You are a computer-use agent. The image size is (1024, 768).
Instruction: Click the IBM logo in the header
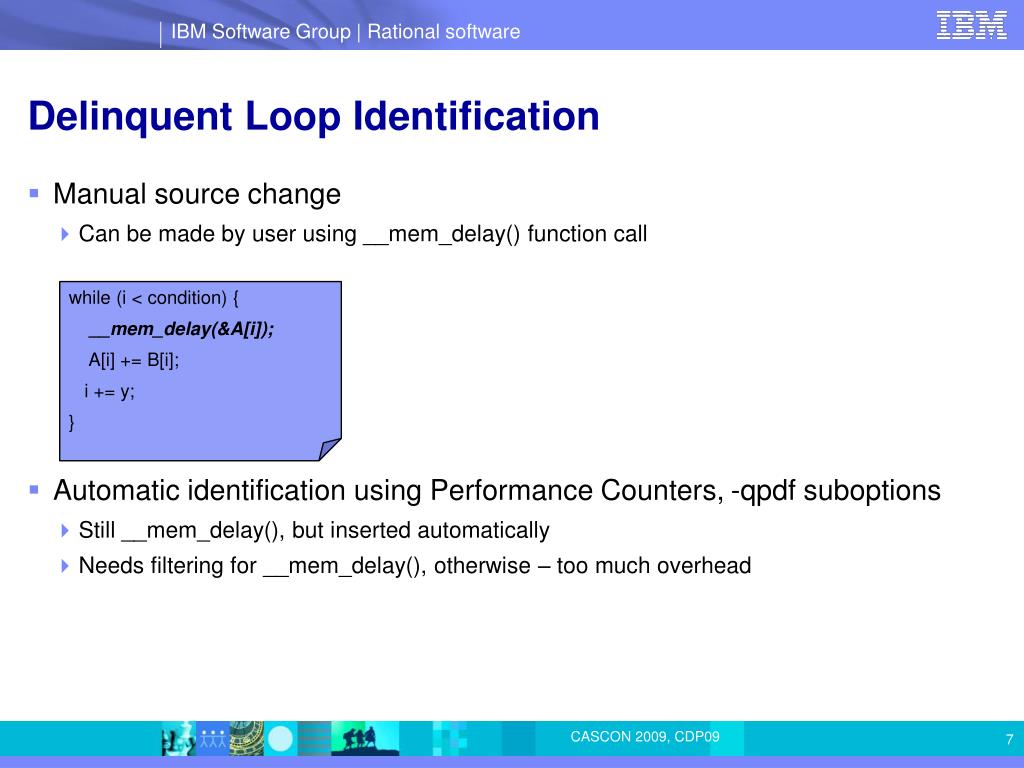[971, 25]
